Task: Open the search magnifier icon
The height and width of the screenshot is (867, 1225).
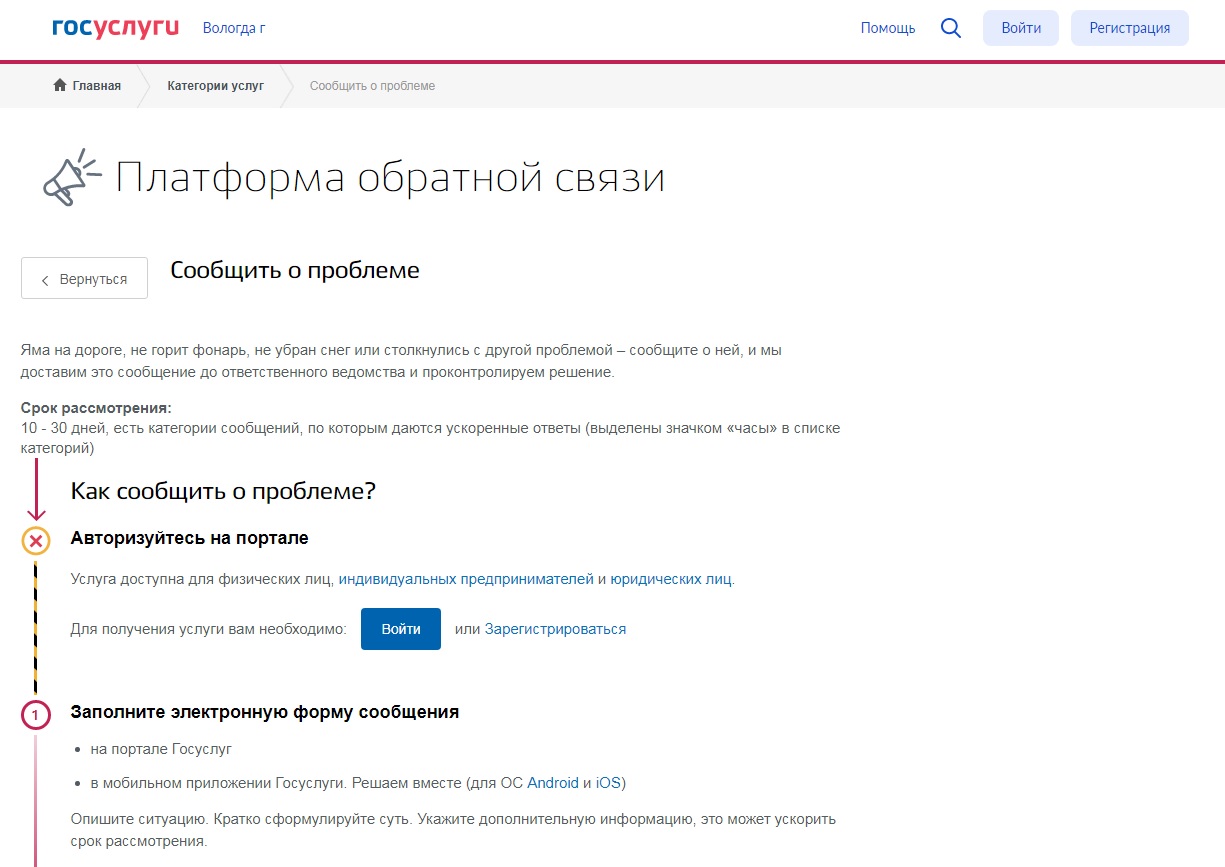Action: coord(950,27)
